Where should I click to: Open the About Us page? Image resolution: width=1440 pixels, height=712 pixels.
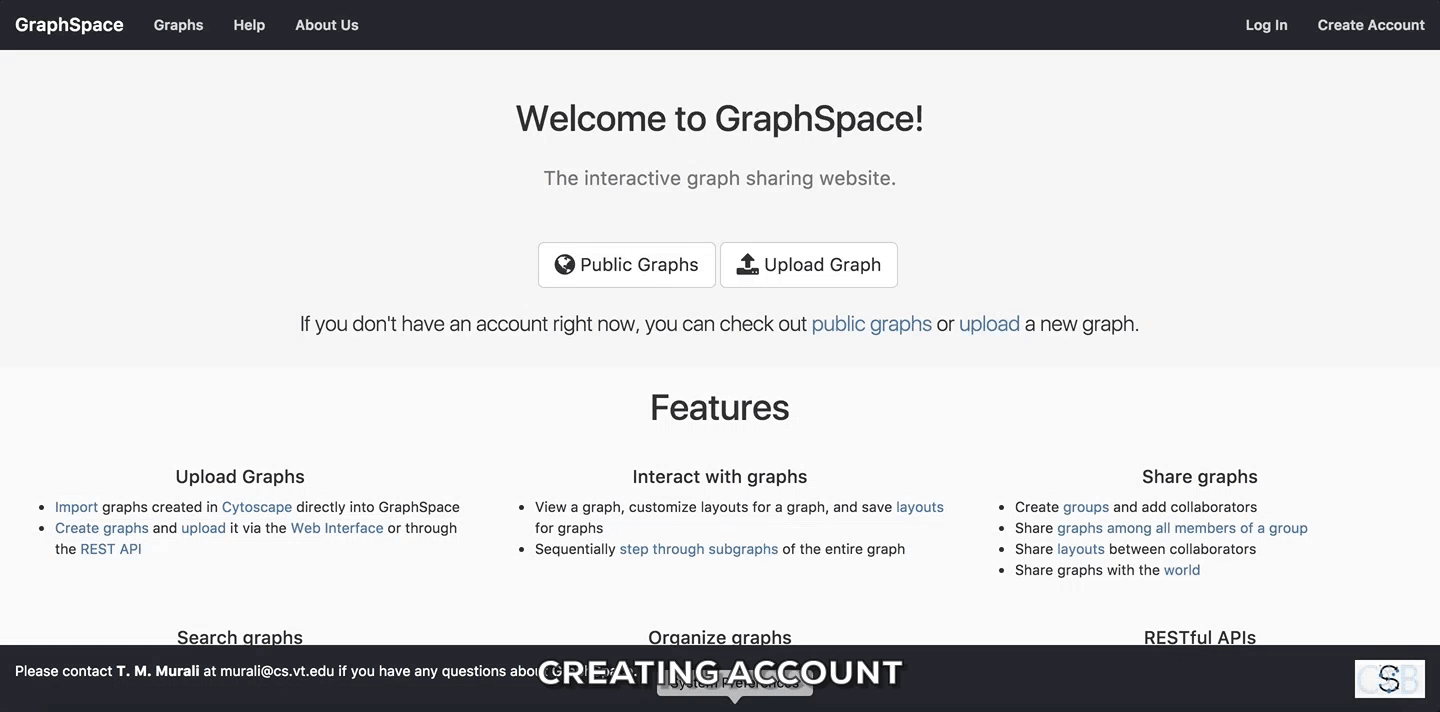(327, 25)
